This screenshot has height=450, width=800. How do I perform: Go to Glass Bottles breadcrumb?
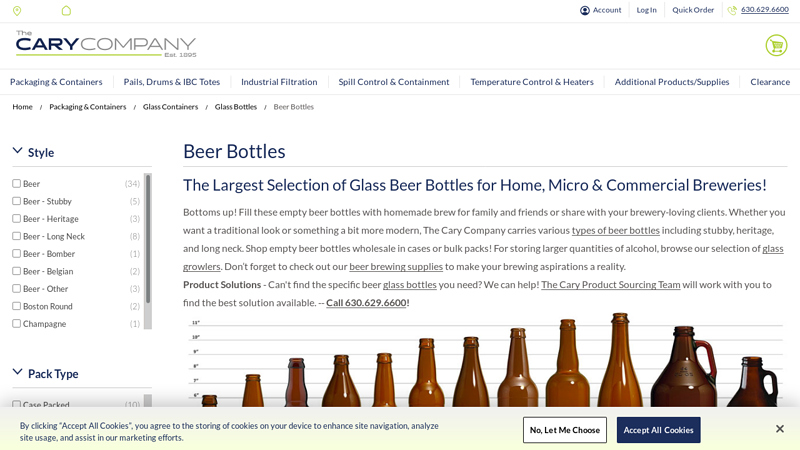(x=236, y=107)
